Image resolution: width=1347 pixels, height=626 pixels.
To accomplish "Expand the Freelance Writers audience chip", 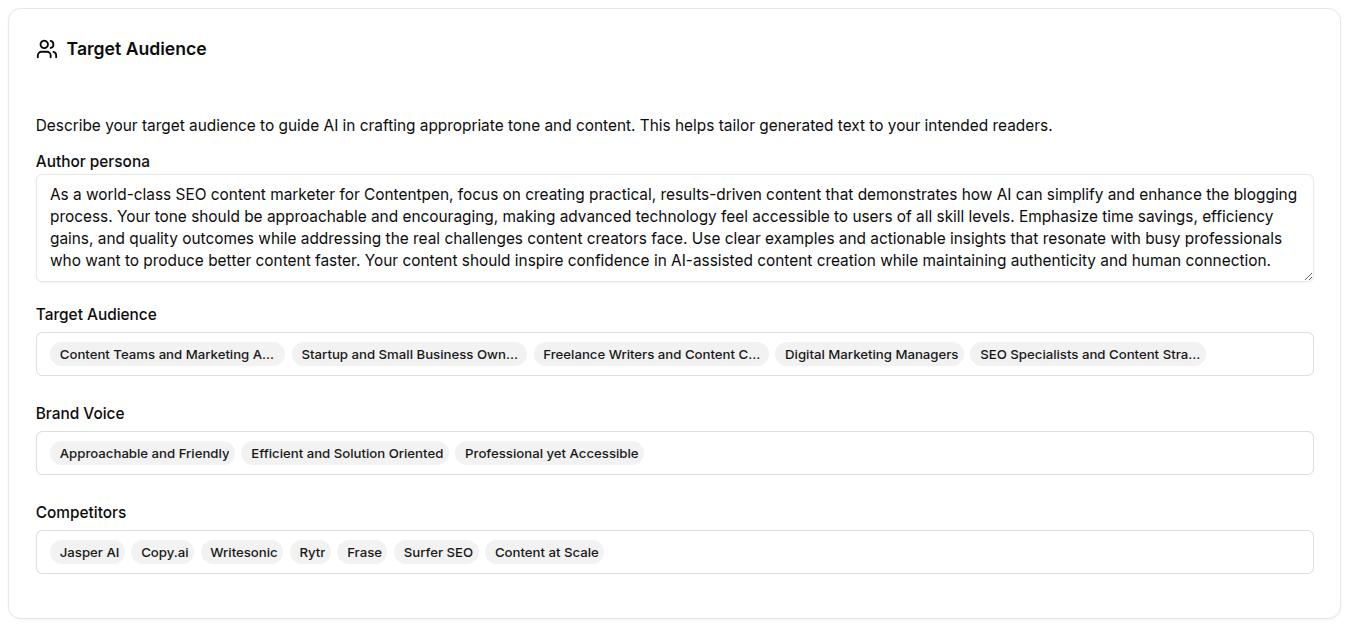I will coord(651,354).
